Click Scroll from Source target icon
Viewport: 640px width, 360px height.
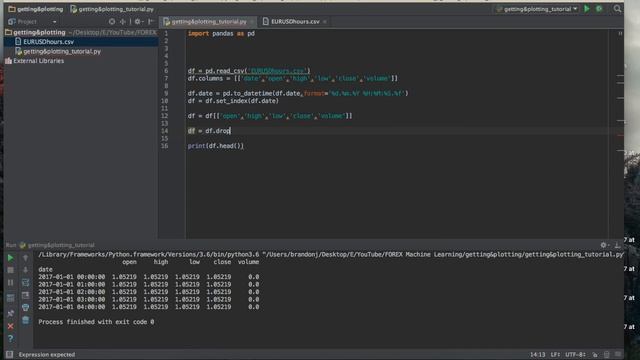point(112,22)
